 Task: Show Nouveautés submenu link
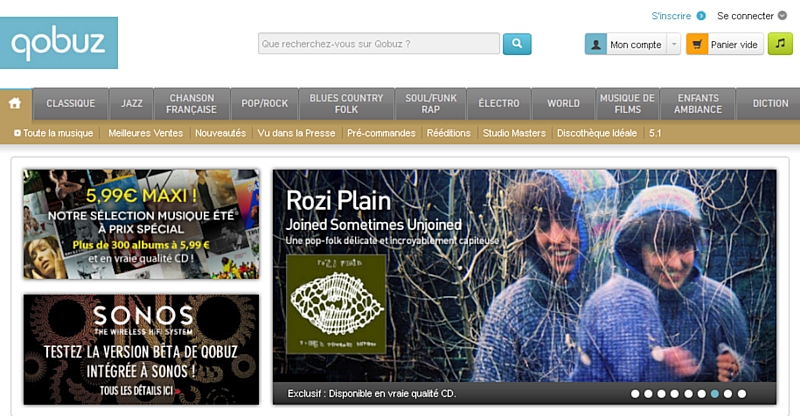point(220,133)
